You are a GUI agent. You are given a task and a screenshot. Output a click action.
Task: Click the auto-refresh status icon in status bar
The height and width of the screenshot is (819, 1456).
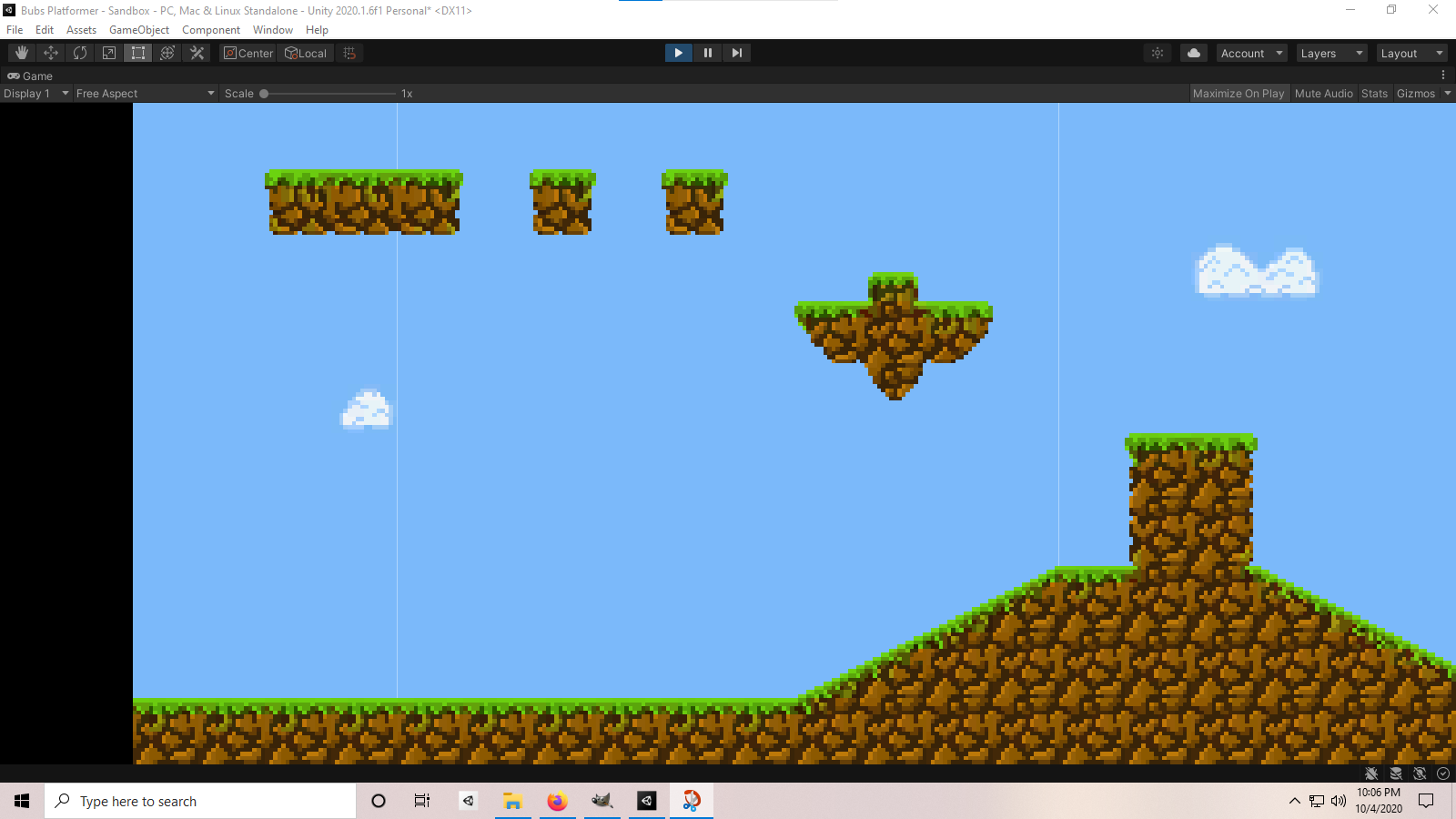1420,773
